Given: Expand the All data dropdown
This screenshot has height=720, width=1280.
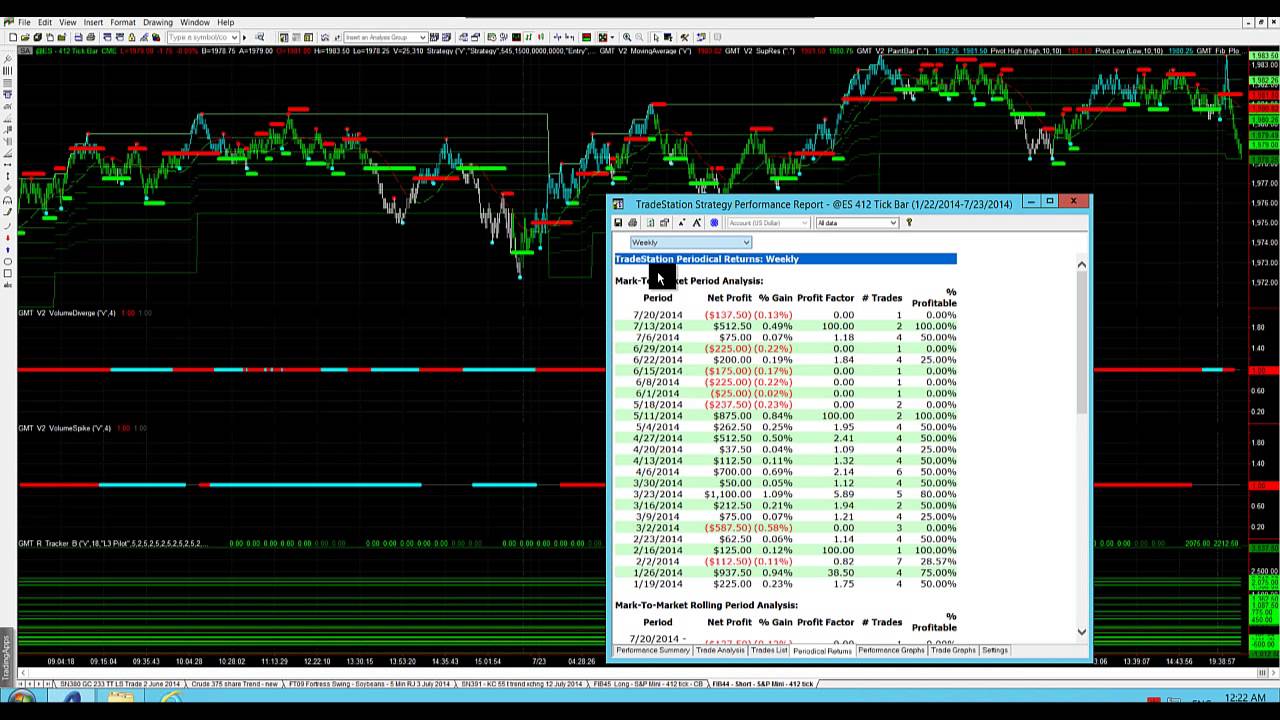Looking at the screenshot, I should [x=857, y=223].
